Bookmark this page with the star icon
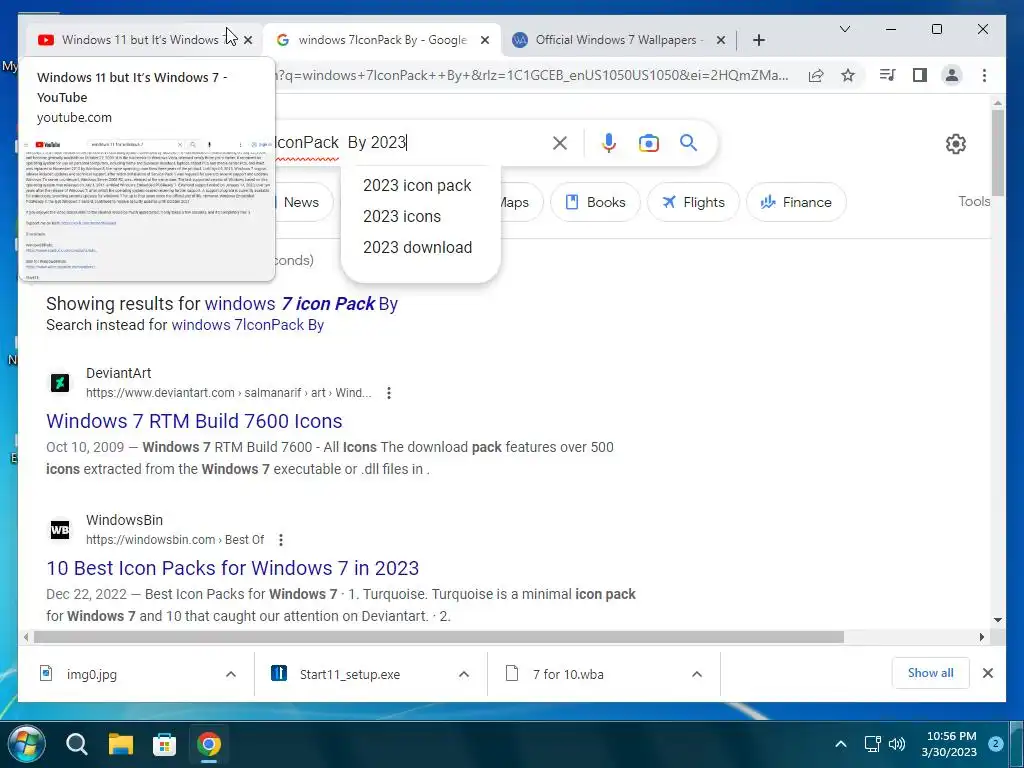Screen dimensions: 1024x768 tap(848, 76)
